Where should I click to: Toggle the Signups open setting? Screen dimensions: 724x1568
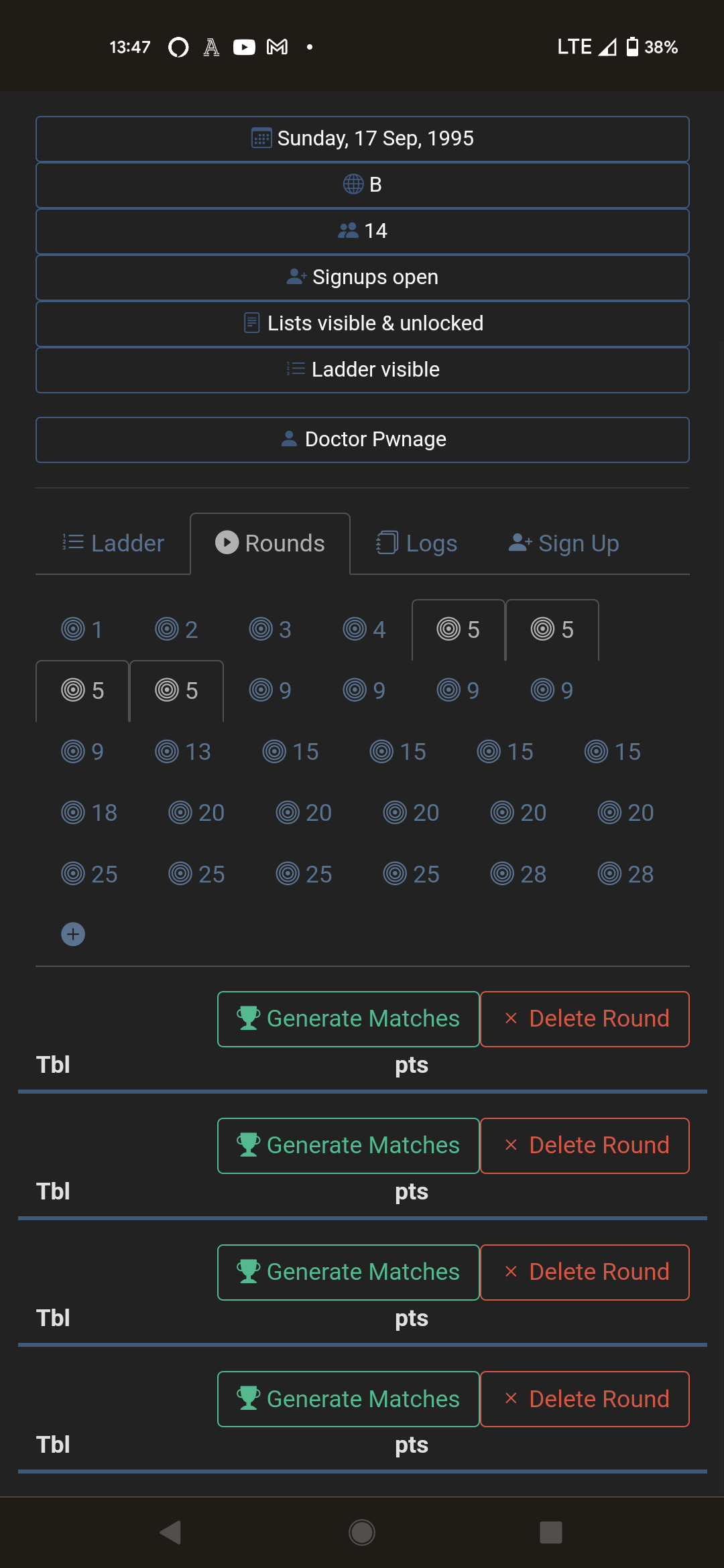tap(362, 277)
